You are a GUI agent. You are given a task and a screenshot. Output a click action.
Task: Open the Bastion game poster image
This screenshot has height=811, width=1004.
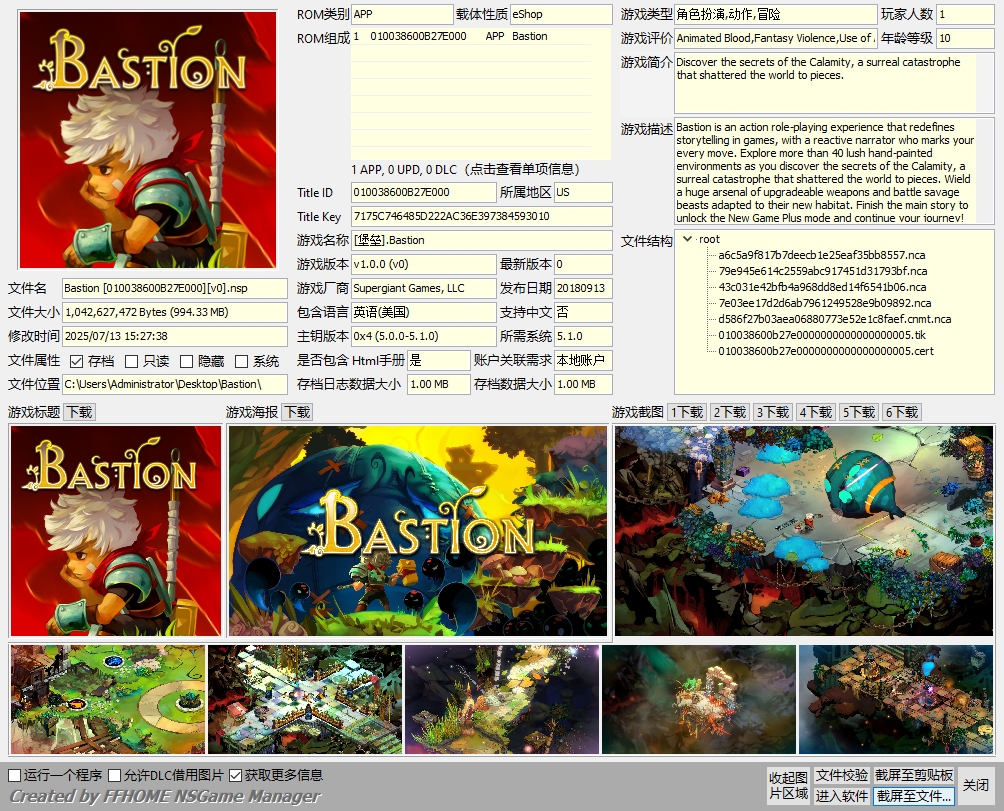tap(418, 531)
